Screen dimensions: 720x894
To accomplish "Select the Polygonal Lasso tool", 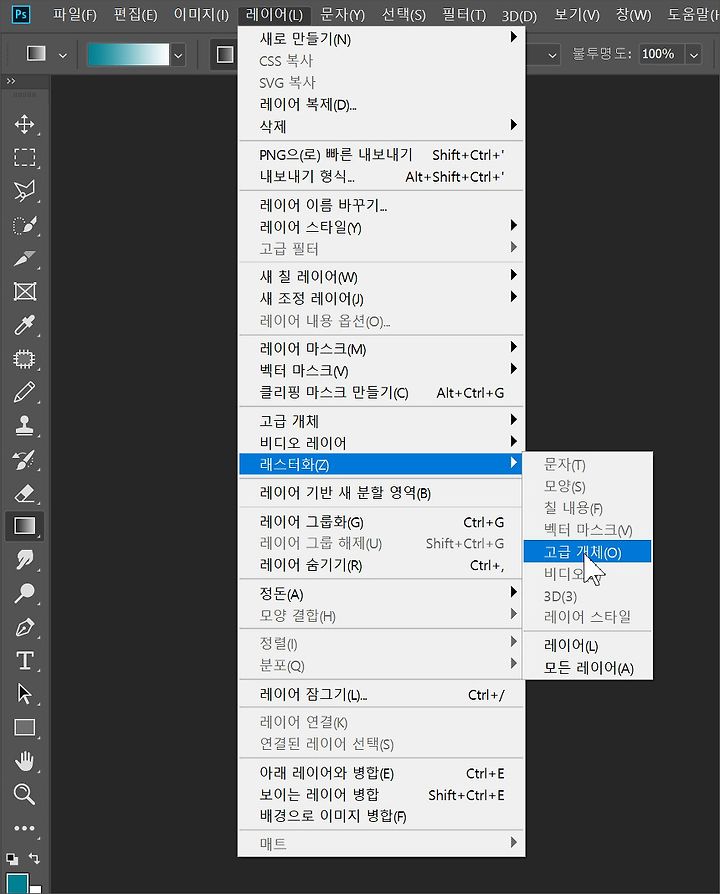I will 24,190.
